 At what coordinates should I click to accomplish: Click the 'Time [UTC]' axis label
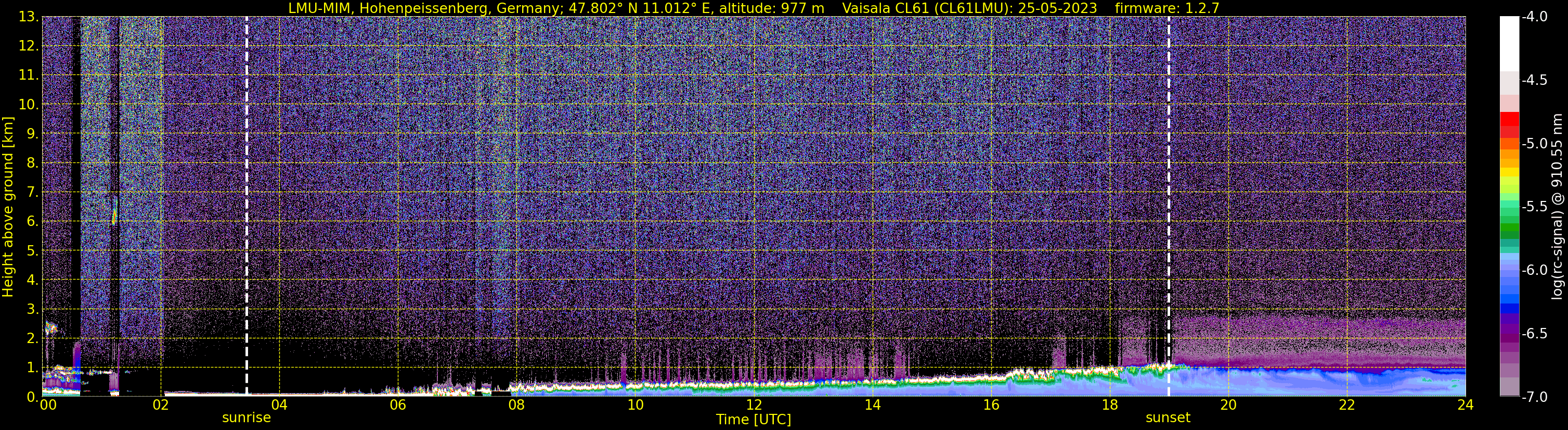coord(754,420)
